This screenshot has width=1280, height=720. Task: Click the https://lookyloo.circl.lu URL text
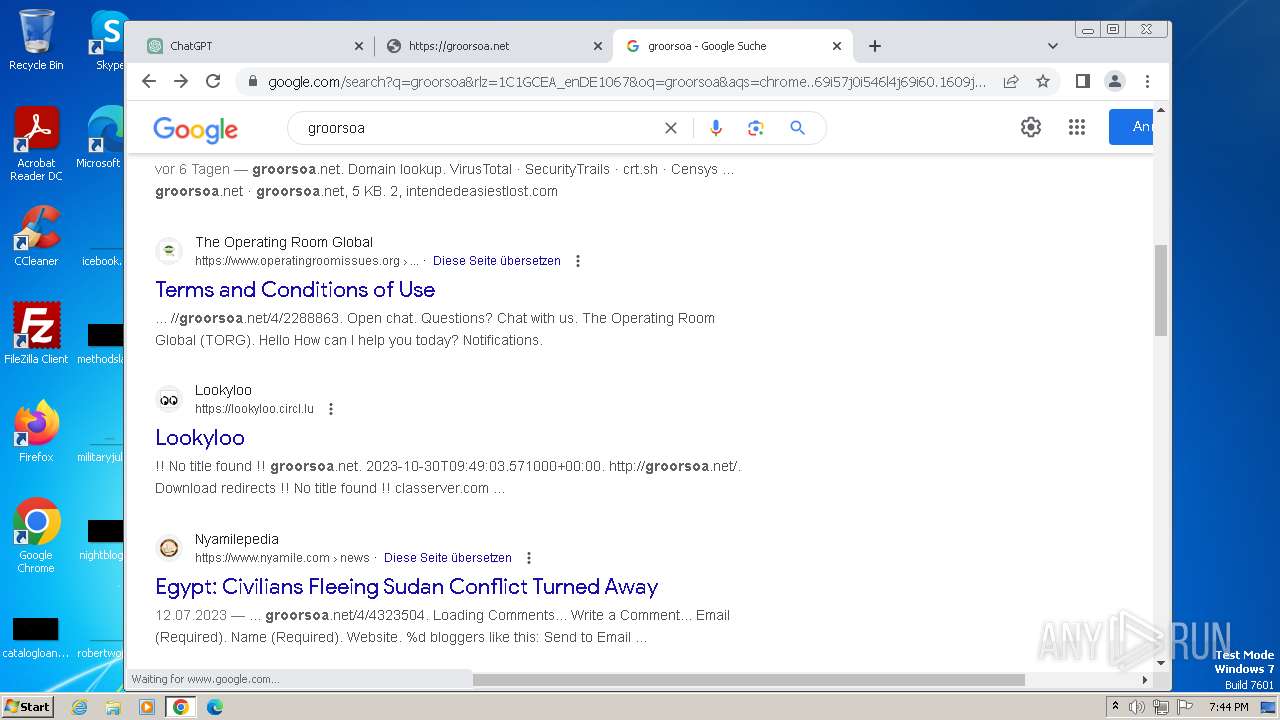[254, 409]
